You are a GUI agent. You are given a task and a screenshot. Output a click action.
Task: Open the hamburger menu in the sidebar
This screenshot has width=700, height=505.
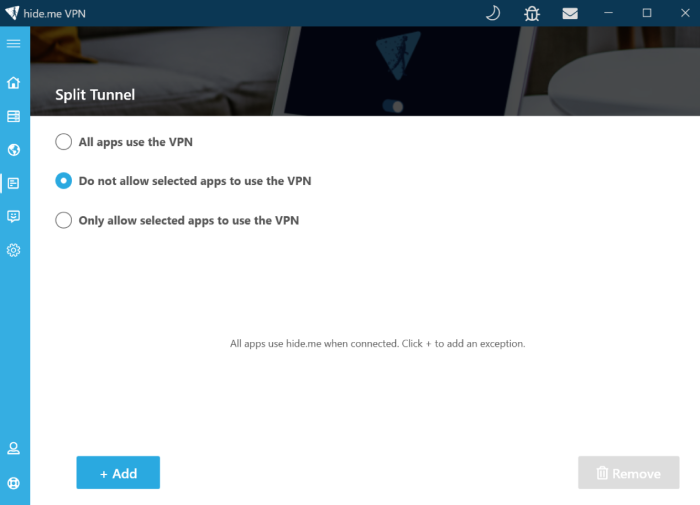click(x=13, y=43)
